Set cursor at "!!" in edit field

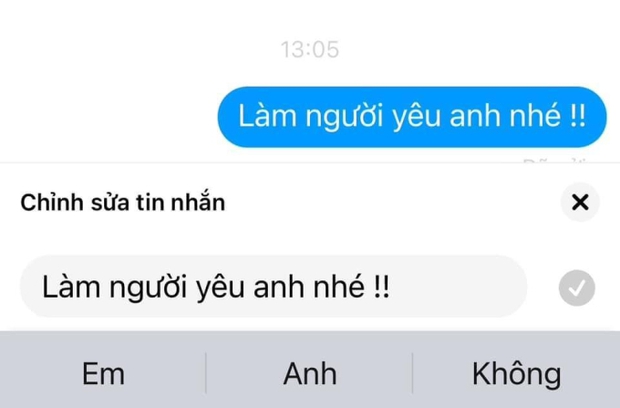pyautogui.click(x=382, y=287)
